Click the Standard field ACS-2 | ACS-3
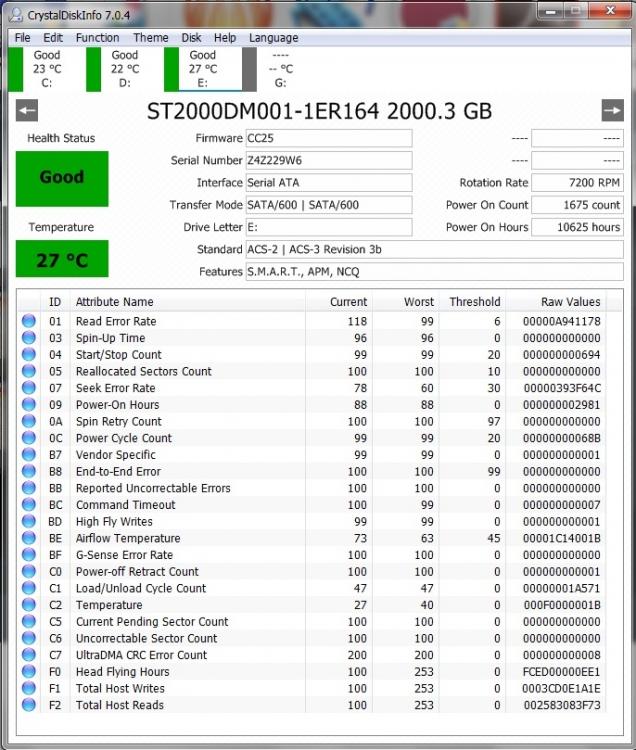636x750 pixels. [x=435, y=249]
